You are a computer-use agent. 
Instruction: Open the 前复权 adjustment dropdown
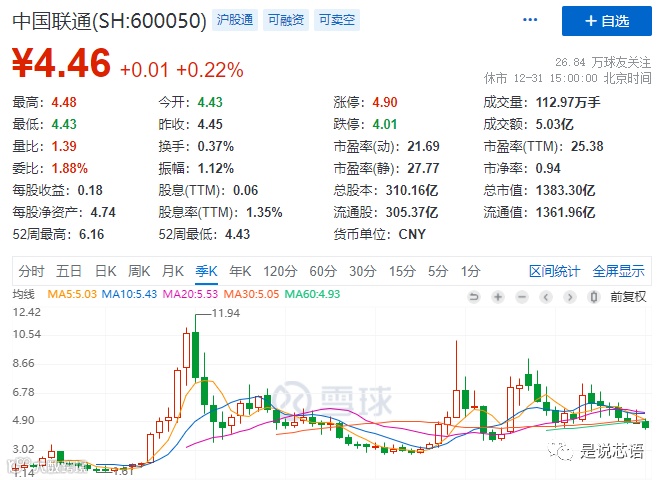pyautogui.click(x=628, y=297)
